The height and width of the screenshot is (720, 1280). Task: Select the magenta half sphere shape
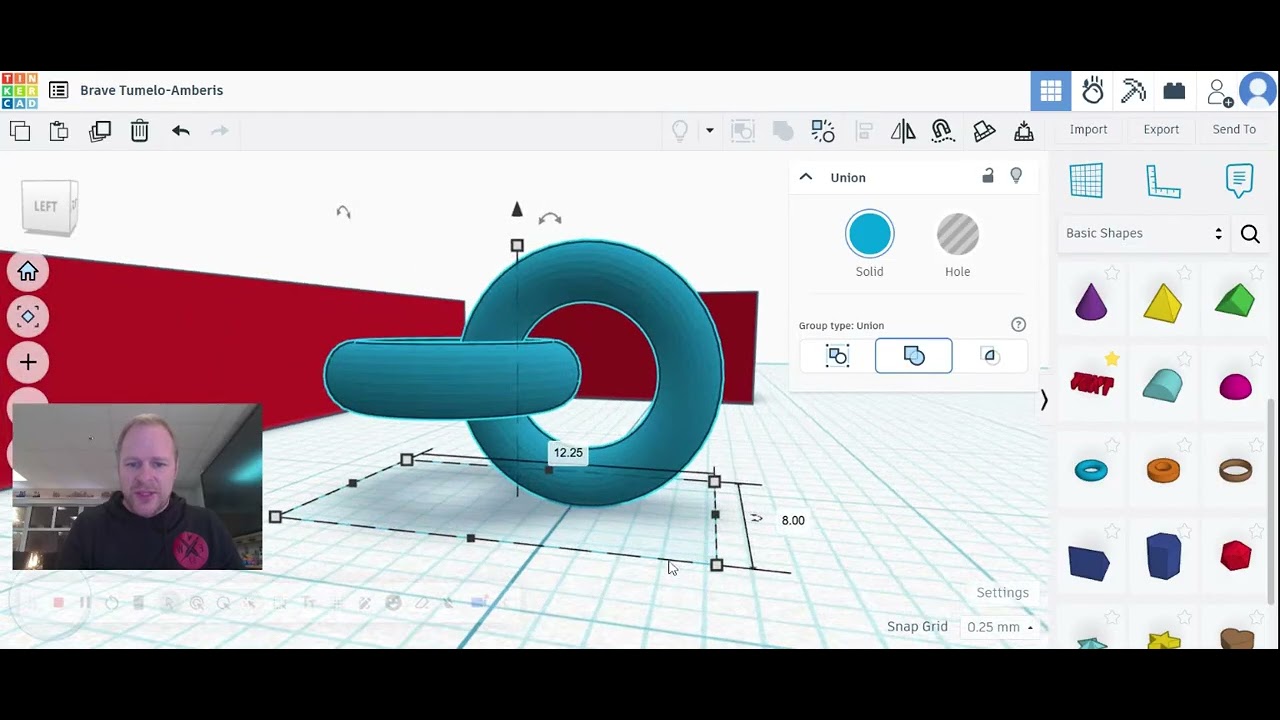(1236, 387)
